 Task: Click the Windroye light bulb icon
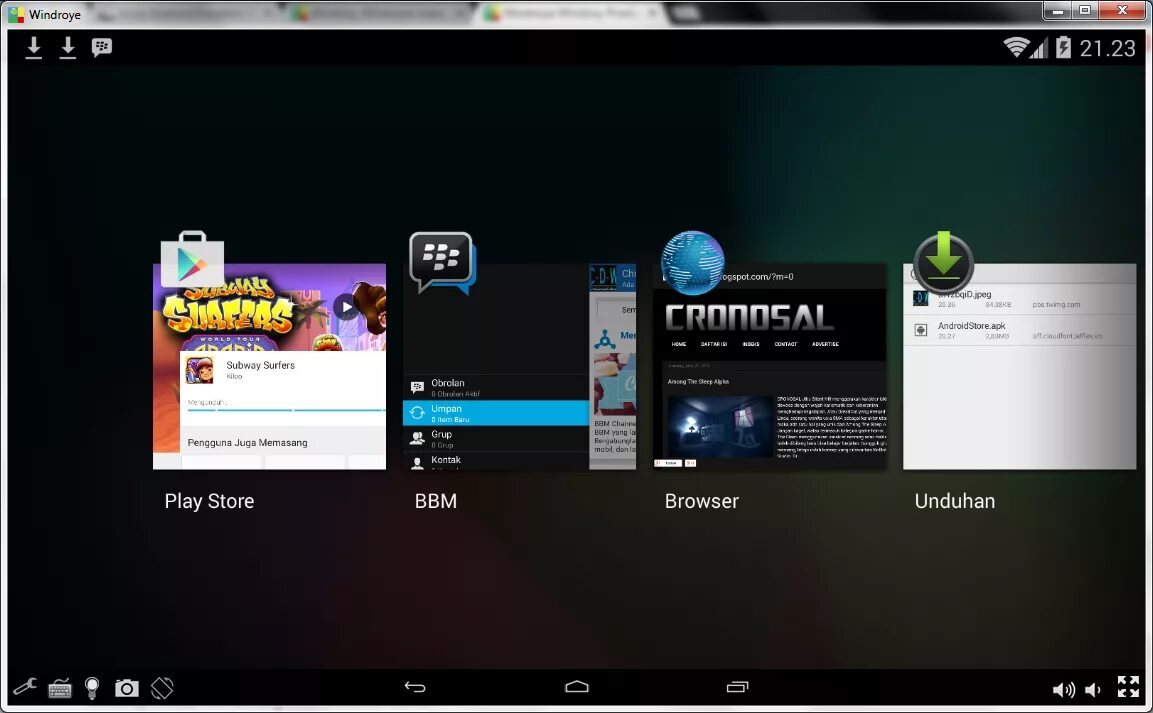point(92,688)
